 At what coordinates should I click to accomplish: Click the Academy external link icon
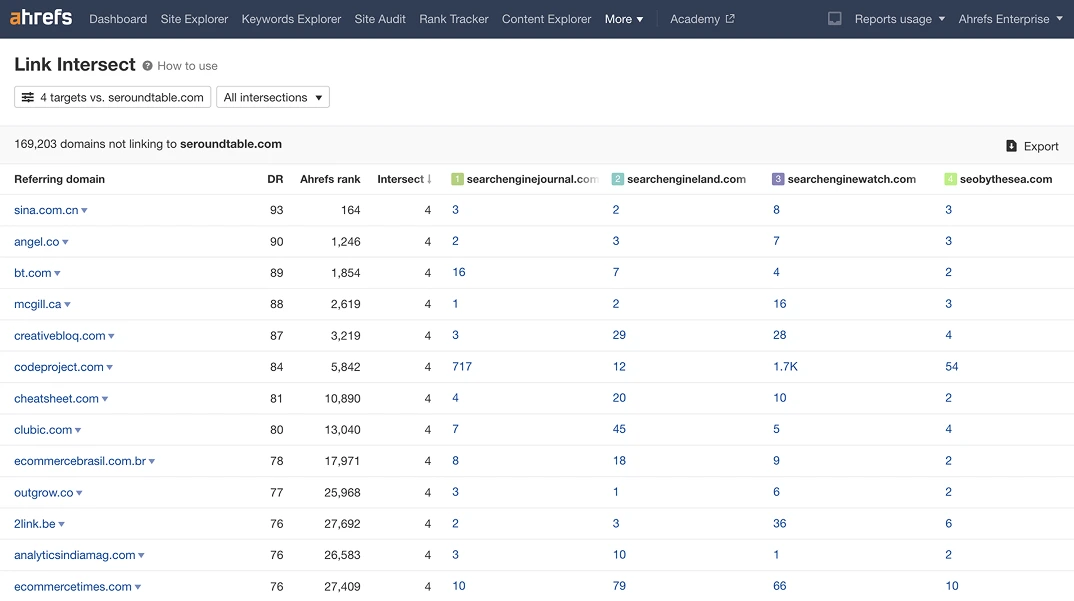[730, 19]
